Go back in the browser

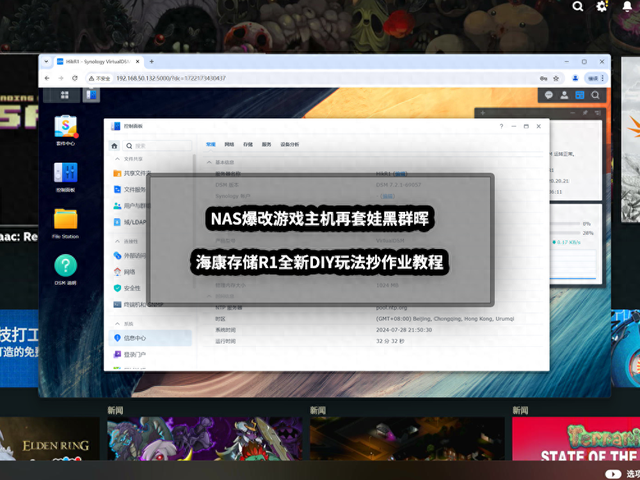coord(47,78)
